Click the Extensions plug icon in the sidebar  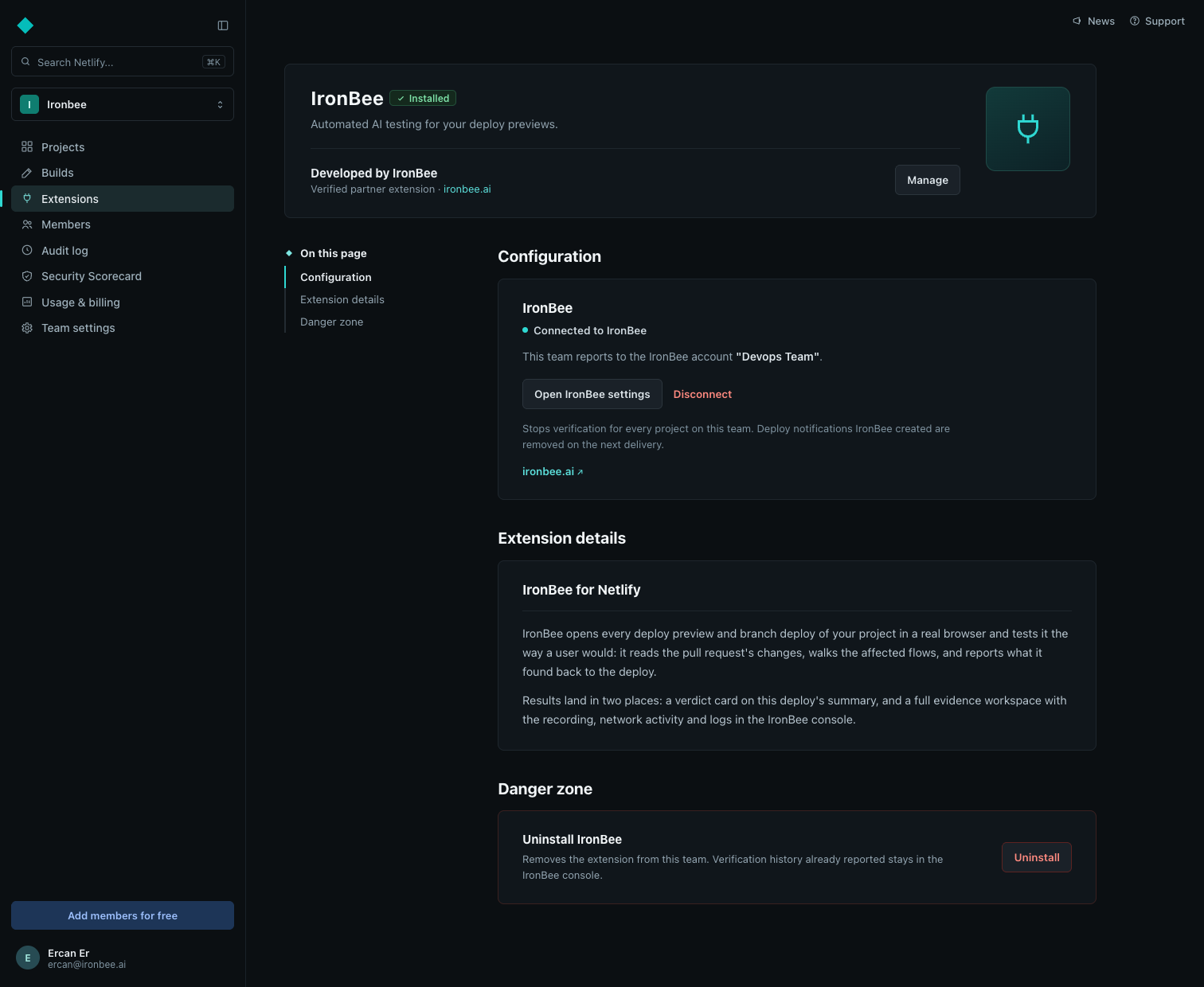27,198
